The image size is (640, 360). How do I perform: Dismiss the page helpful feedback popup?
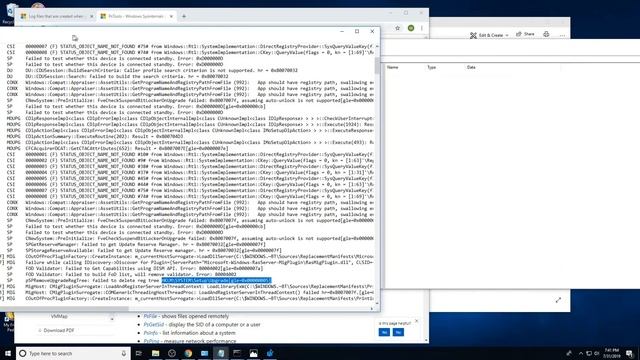(x=416, y=321)
